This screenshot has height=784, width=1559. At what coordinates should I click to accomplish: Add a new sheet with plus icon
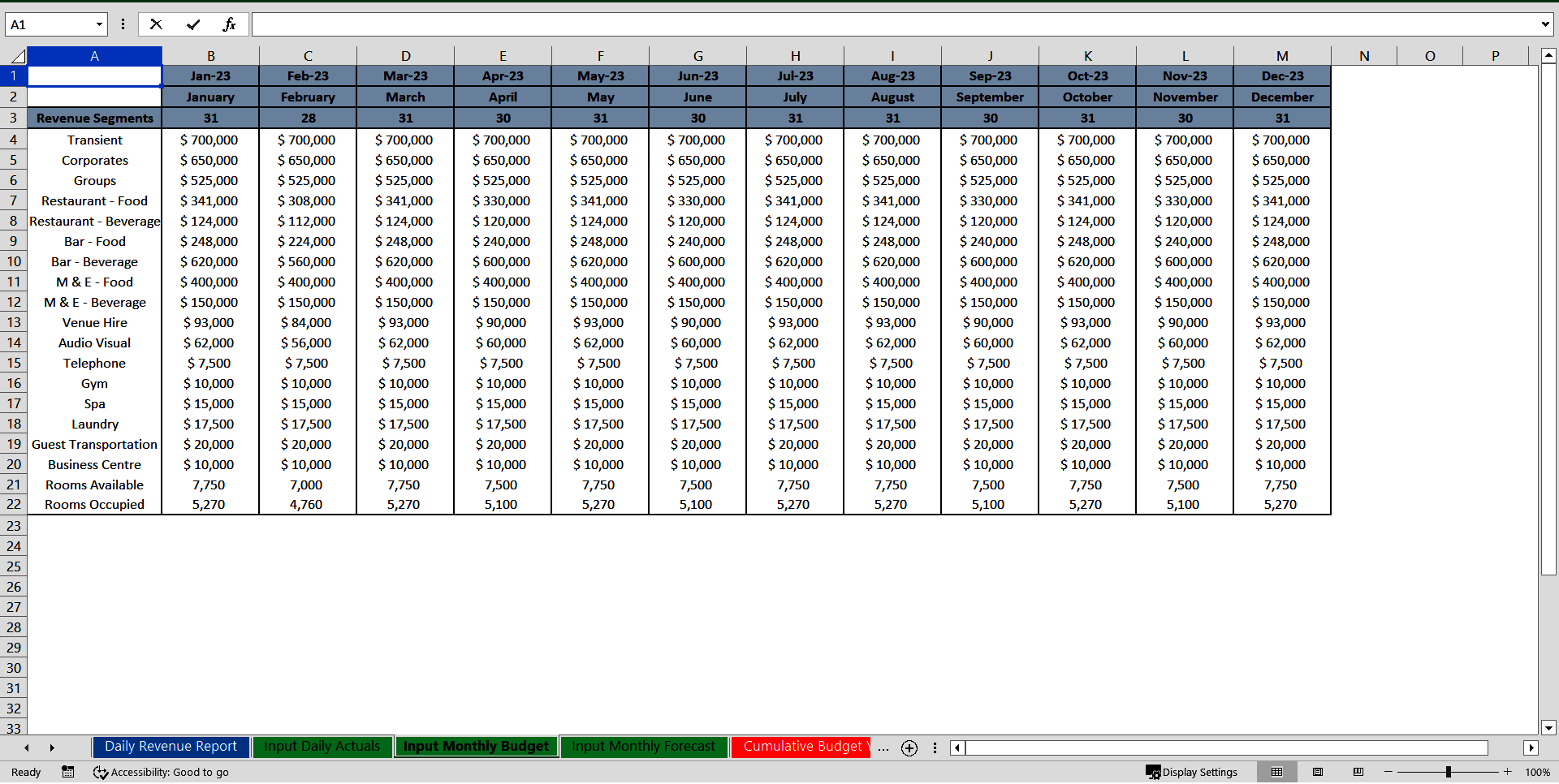(909, 748)
